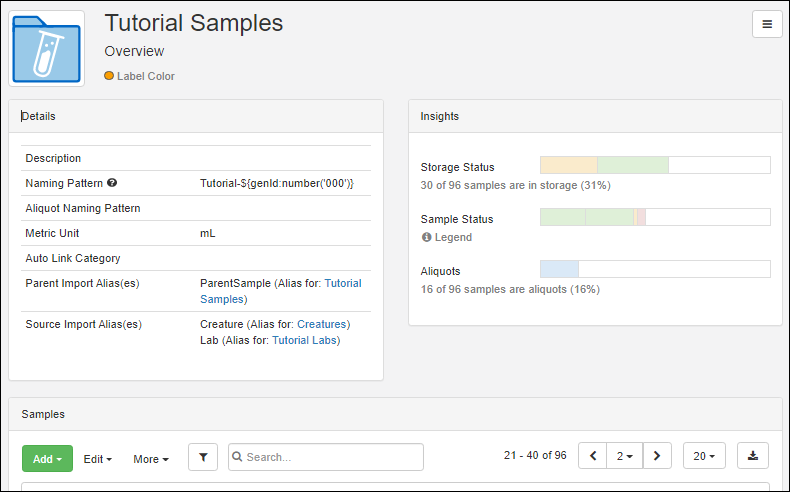Viewport: 790px width, 492px height.
Task: Open the Add dropdown button
Action: click(47, 459)
